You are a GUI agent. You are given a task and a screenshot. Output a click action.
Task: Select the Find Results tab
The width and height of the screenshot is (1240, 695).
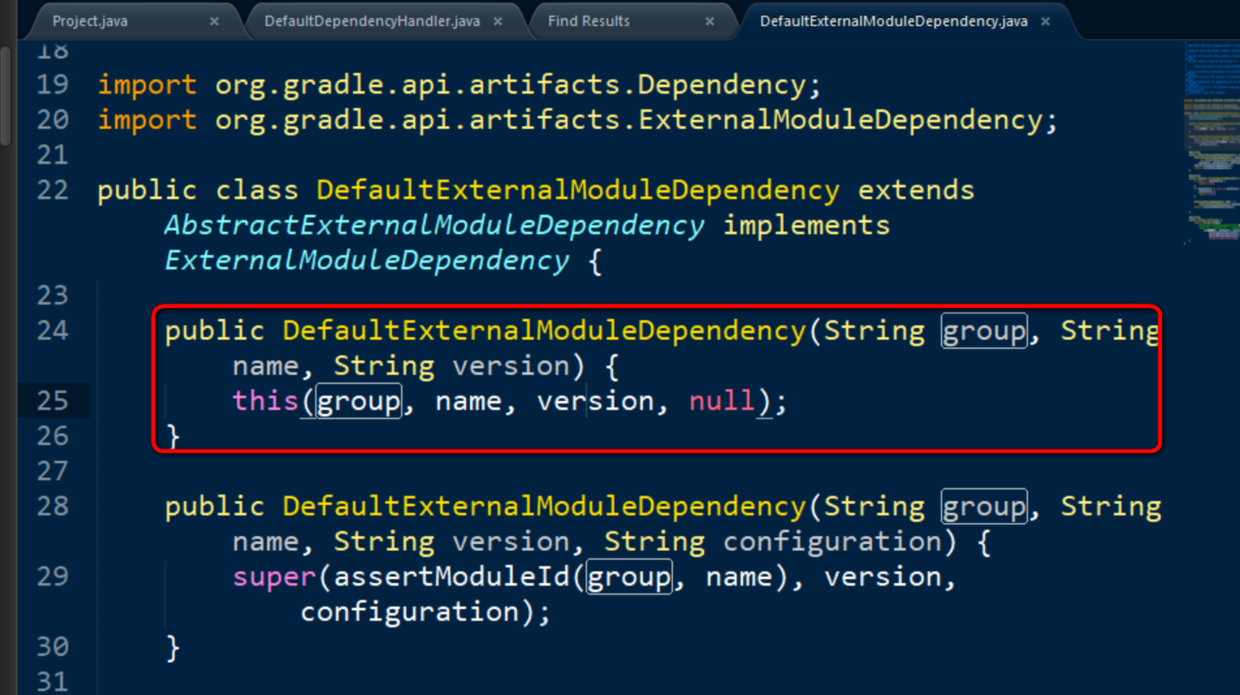pyautogui.click(x=590, y=20)
